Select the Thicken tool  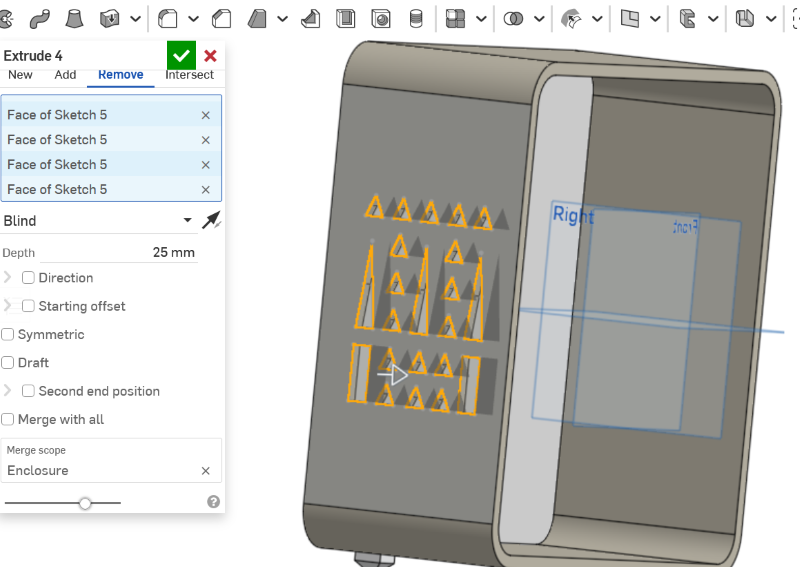coord(109,19)
